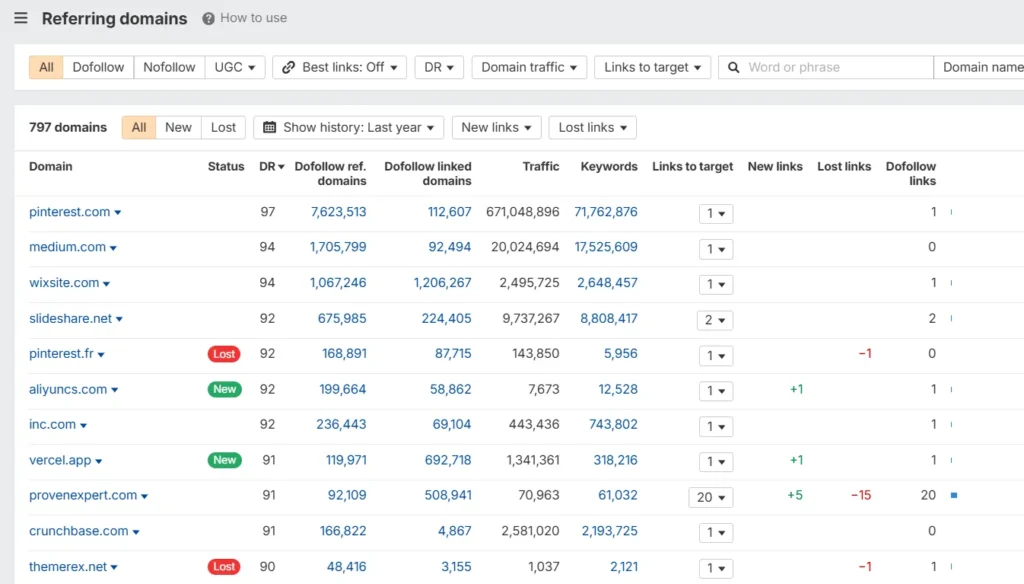1024x584 pixels.
Task: Click the −15 lost links for provenexpert.com
Action: (x=861, y=495)
